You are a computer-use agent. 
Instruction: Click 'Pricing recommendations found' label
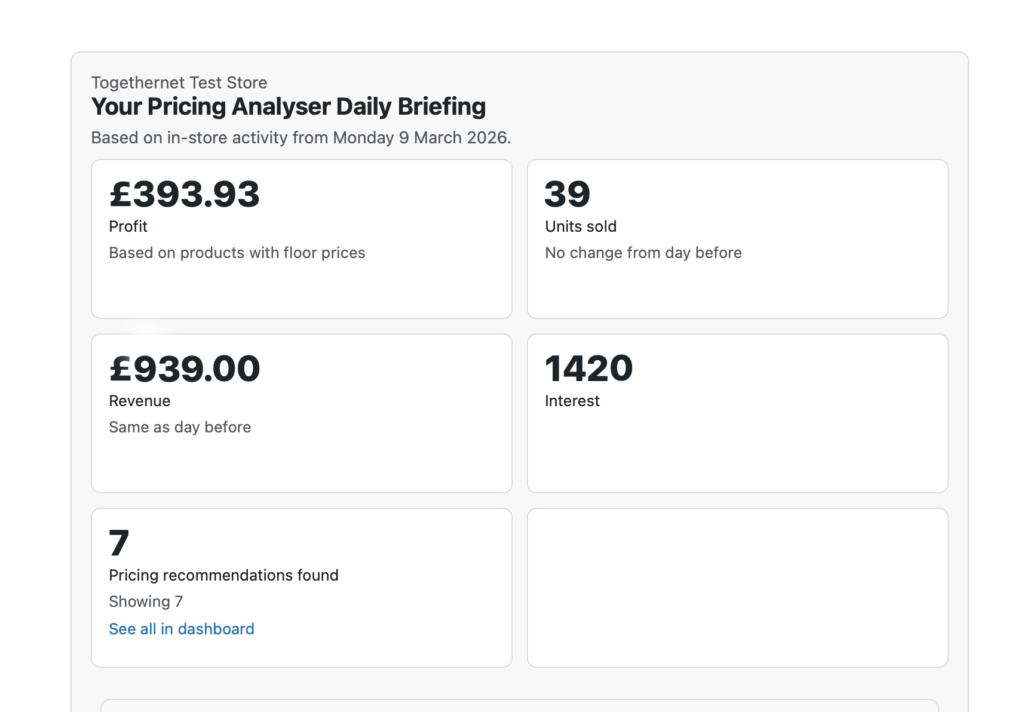click(223, 575)
